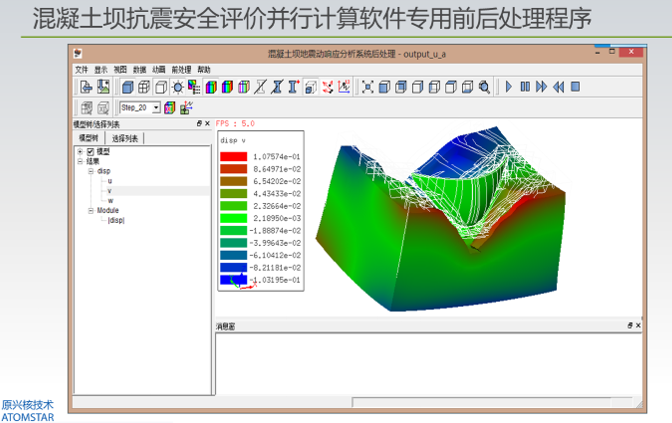Viewport: 672px width, 423px height.
Task: Switch to the top face cube view
Action: (x=451, y=87)
